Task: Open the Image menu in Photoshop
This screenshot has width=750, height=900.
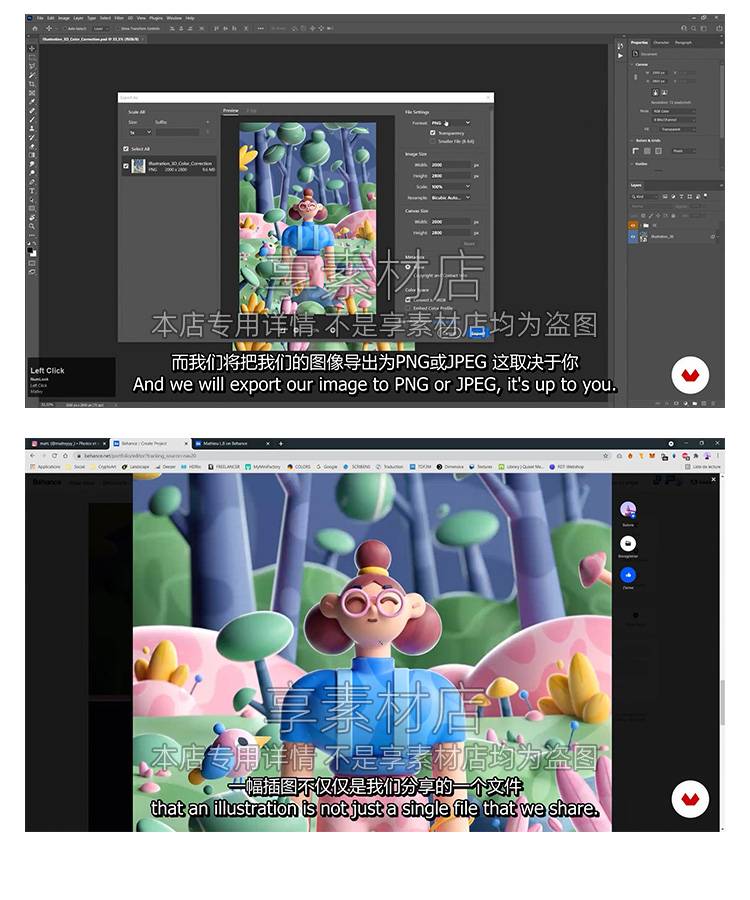Action: (64, 18)
